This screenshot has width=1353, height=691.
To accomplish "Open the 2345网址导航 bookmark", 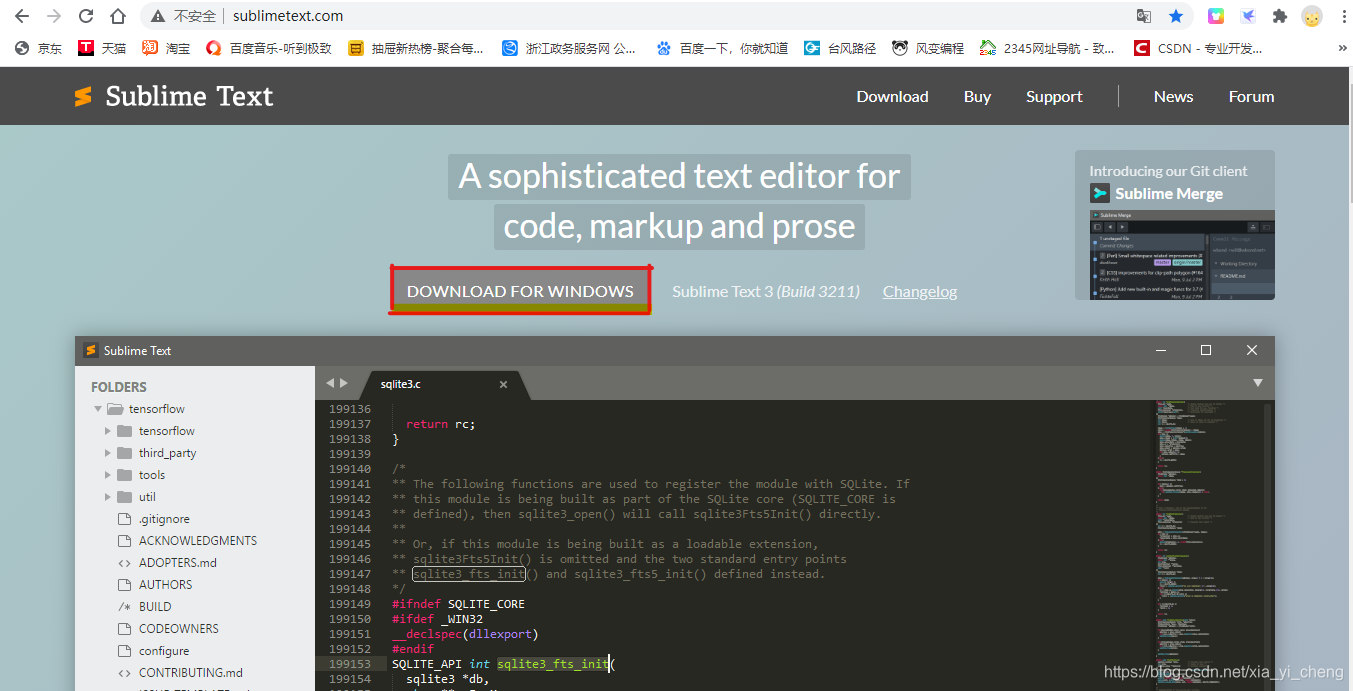I will pyautogui.click(x=1047, y=47).
